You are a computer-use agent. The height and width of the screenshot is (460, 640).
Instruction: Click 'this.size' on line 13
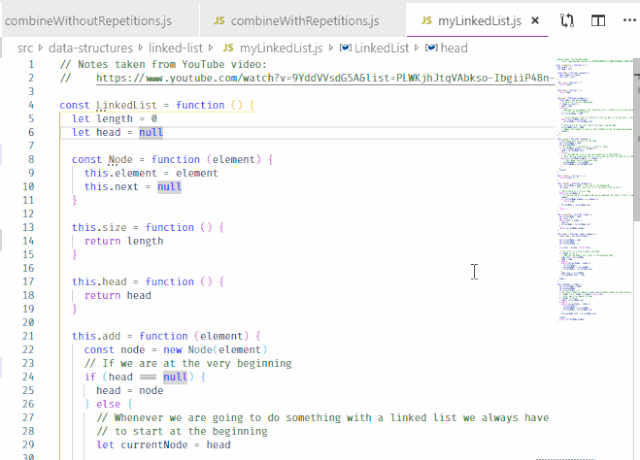(x=99, y=227)
